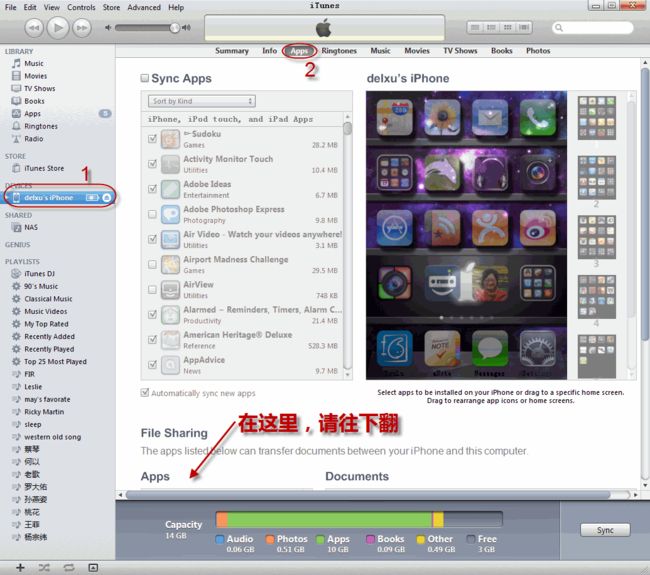Click the Messages icon in the iPhone dock
Image resolution: width=650 pixels, height=575 pixels.
pos(490,349)
